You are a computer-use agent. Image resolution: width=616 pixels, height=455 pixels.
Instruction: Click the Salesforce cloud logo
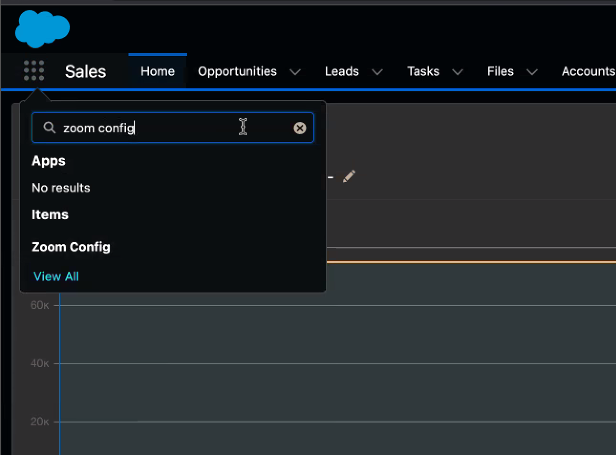42,29
